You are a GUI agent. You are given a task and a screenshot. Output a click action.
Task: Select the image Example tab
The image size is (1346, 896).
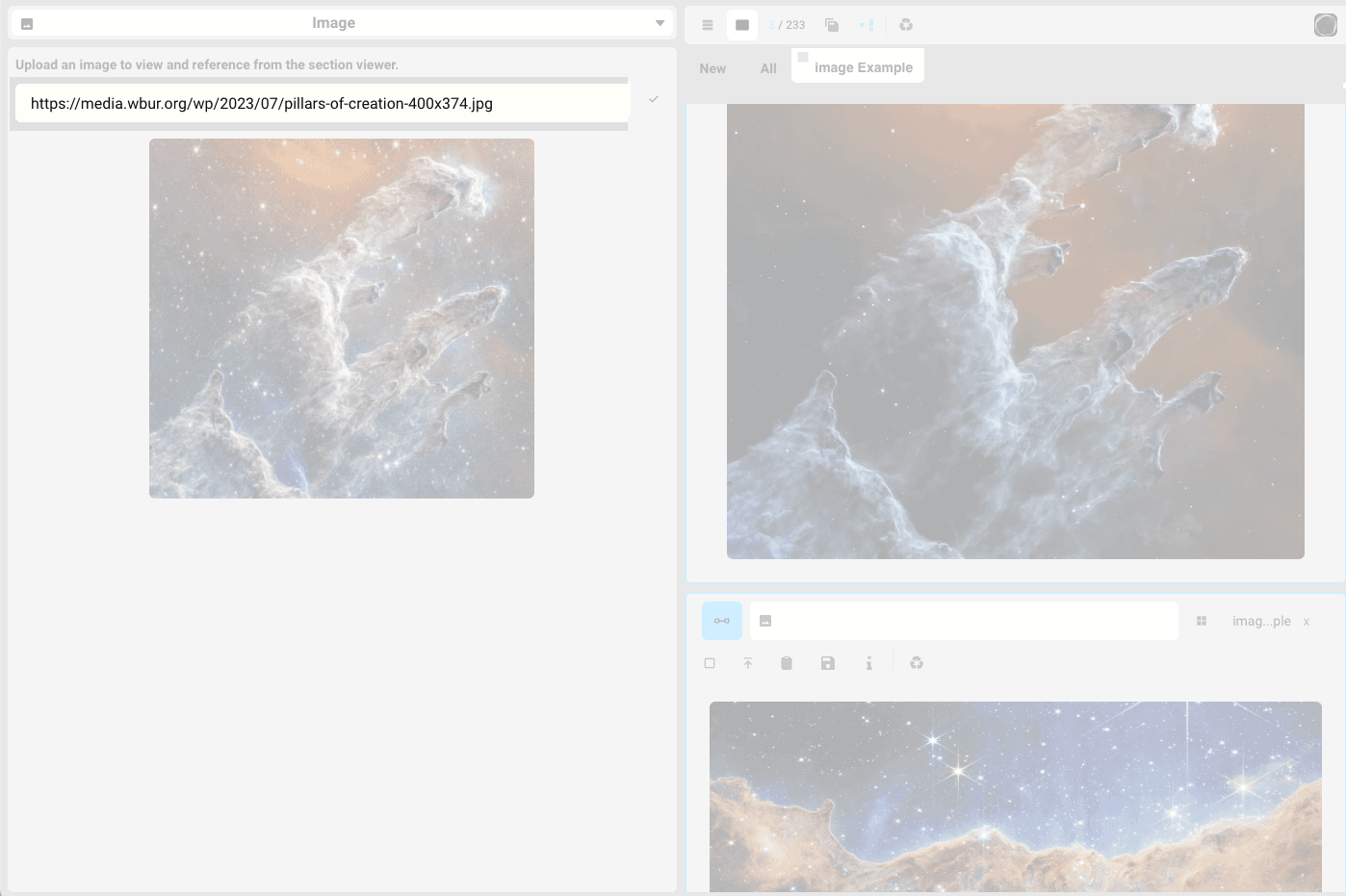point(858,65)
